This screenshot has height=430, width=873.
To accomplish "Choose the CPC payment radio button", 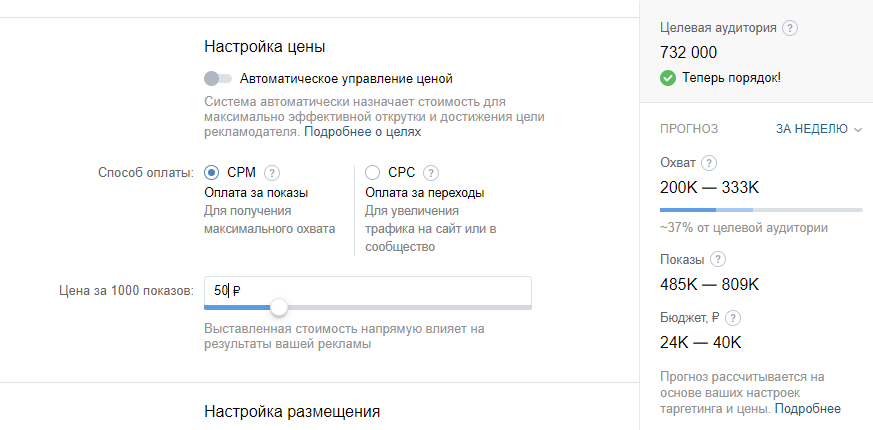I will [x=372, y=173].
